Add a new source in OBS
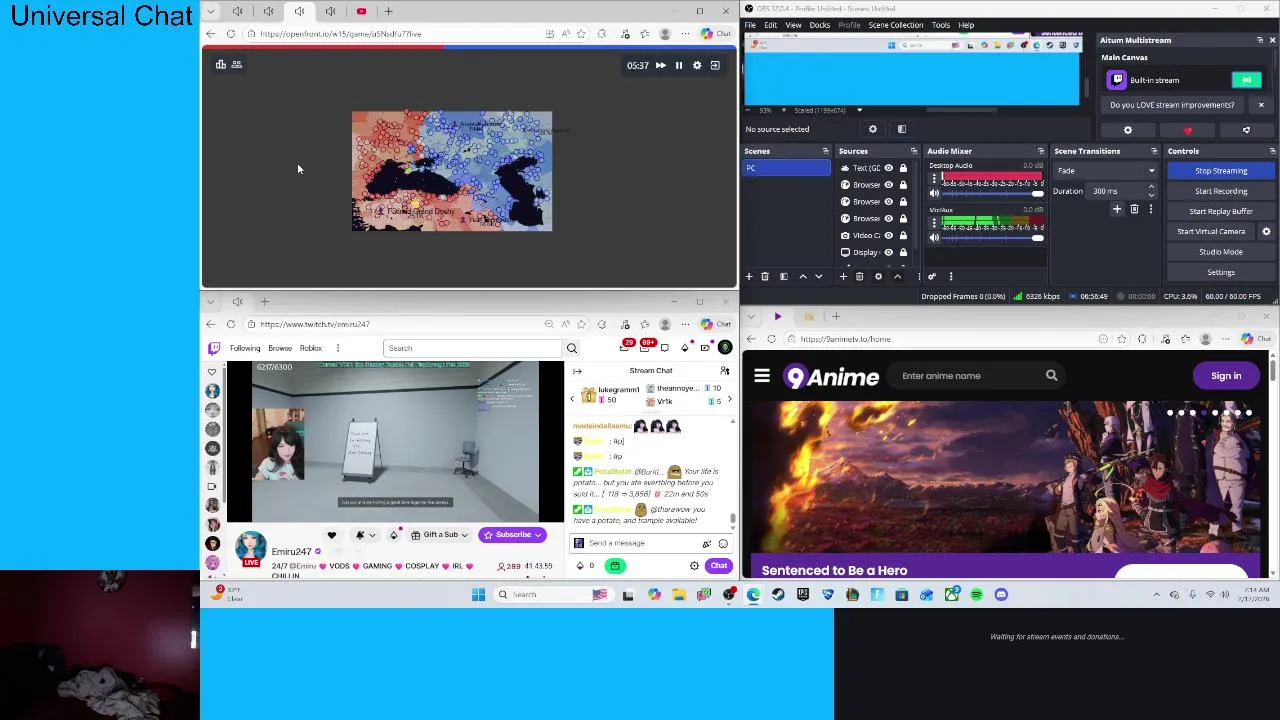This screenshot has height=720, width=1280. (843, 277)
